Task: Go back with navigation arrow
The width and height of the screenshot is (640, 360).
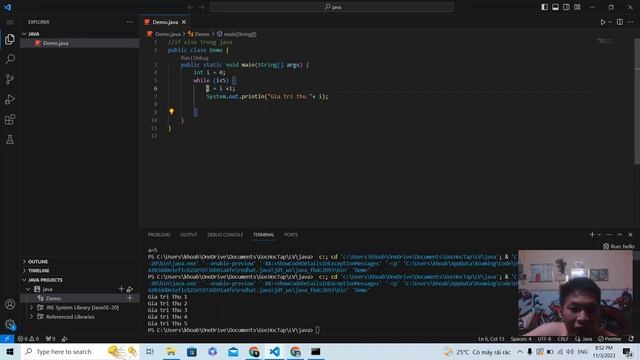Action: tap(190, 7)
